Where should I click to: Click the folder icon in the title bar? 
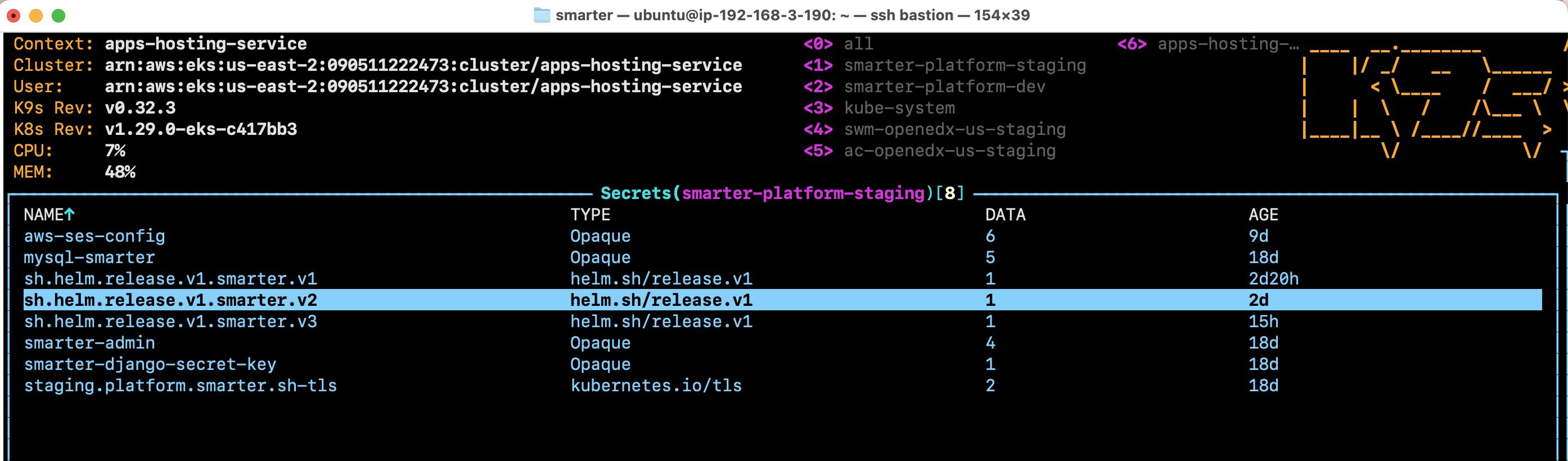[541, 15]
